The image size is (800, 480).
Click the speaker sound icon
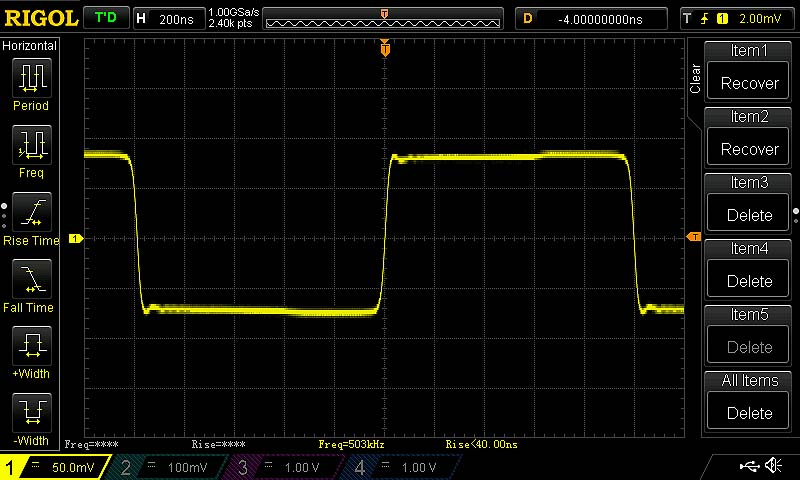tap(773, 465)
